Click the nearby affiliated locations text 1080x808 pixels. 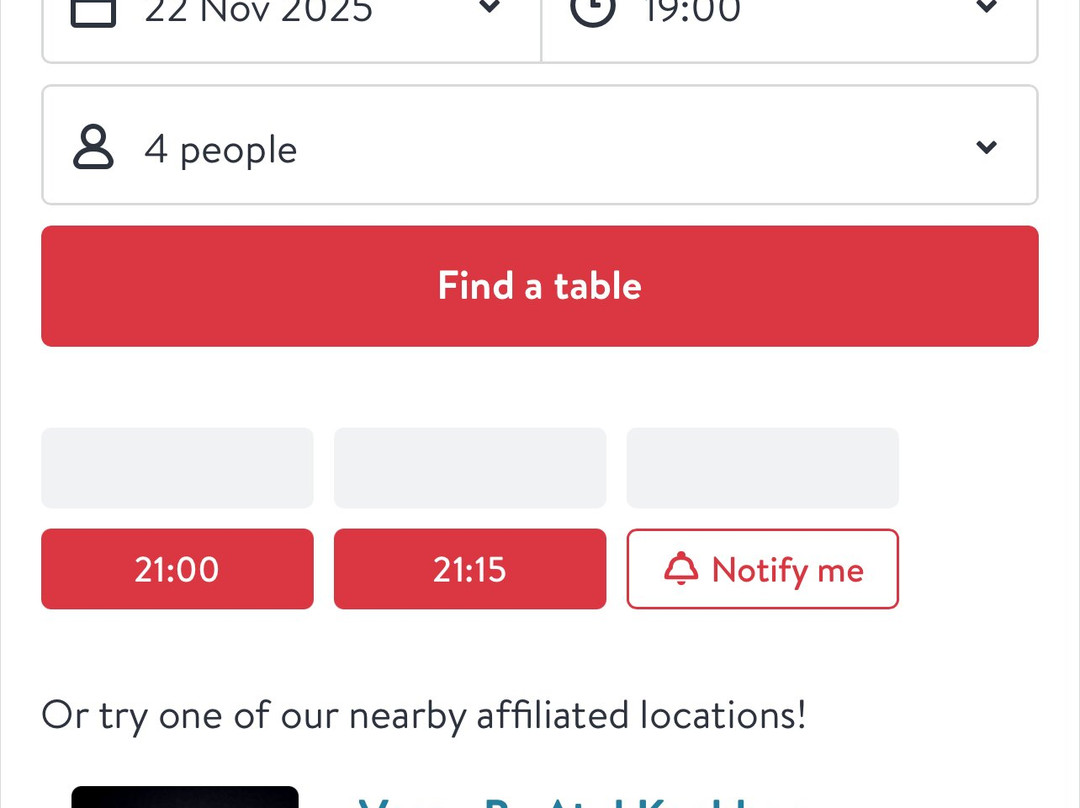423,715
